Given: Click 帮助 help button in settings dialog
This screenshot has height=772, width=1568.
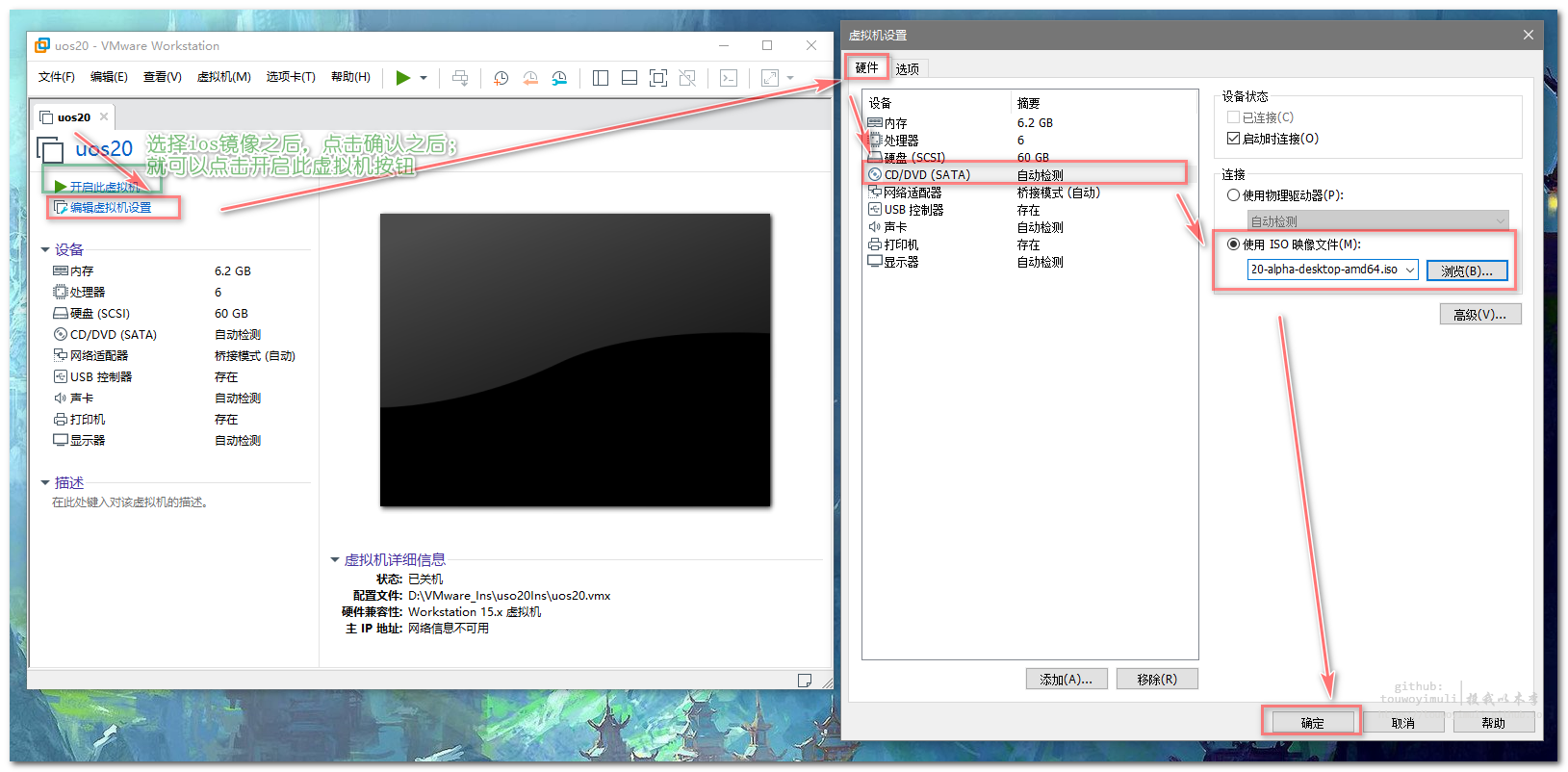Looking at the screenshot, I should click(1494, 723).
